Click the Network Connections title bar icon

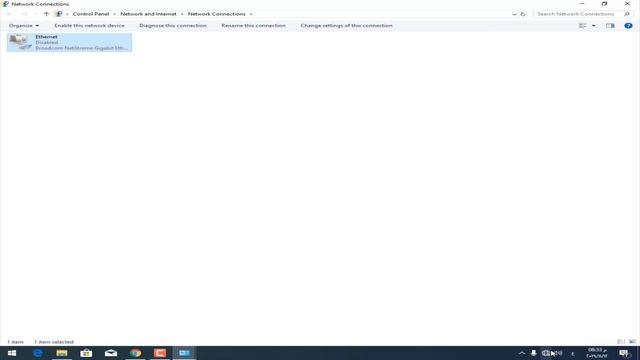tap(5, 4)
